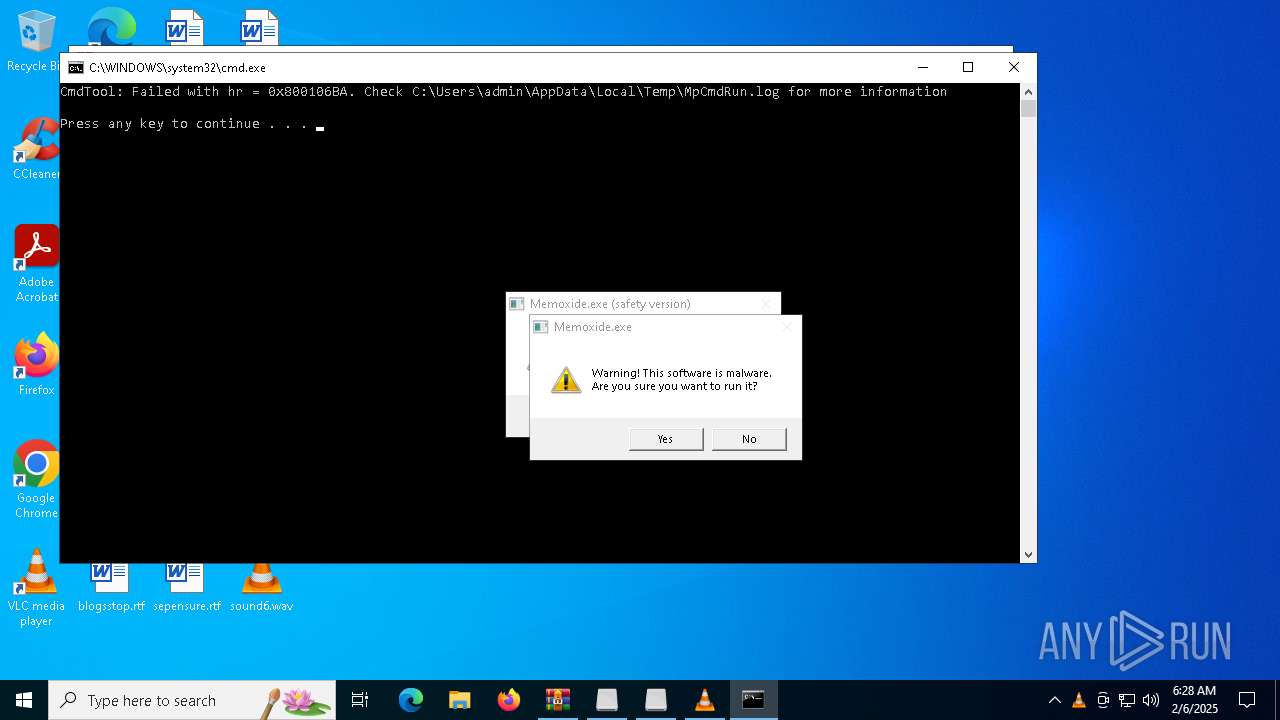
Task: Click the warning message text in dialog
Action: pos(682,380)
